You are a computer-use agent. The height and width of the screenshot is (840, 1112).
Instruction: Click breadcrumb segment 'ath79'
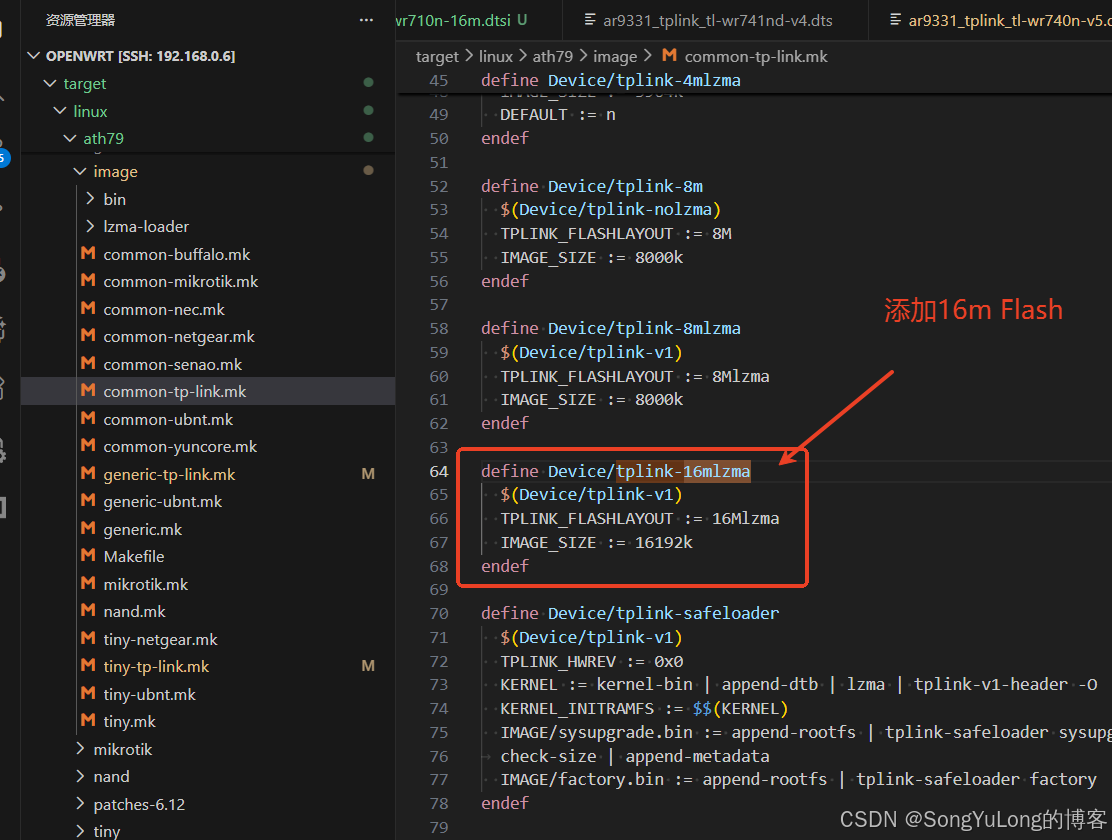coord(552,56)
